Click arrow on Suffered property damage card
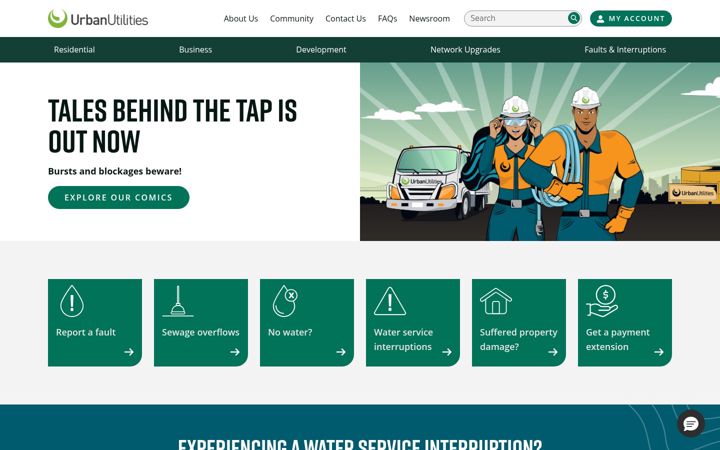Screen dimensions: 720x450 tap(553, 352)
